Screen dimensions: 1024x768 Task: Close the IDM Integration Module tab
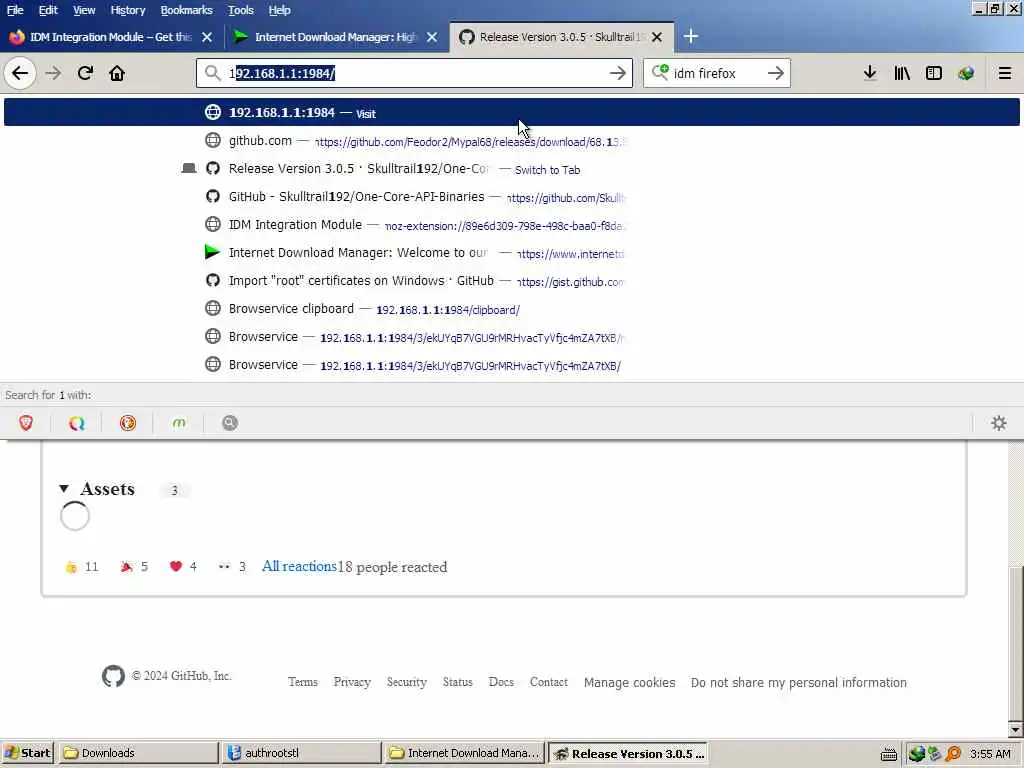(x=207, y=37)
